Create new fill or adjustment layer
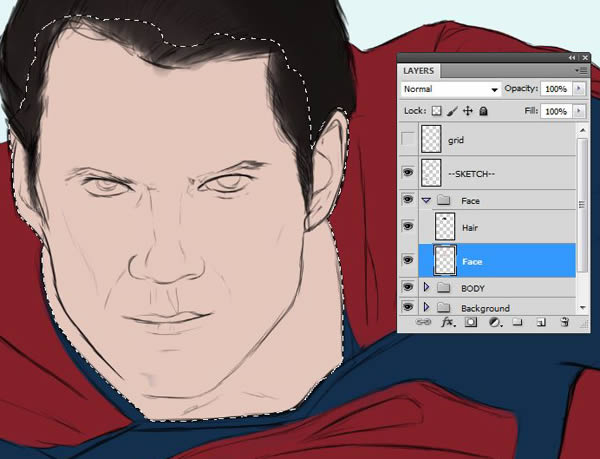Viewport: 600px width, 459px height. coord(495,322)
